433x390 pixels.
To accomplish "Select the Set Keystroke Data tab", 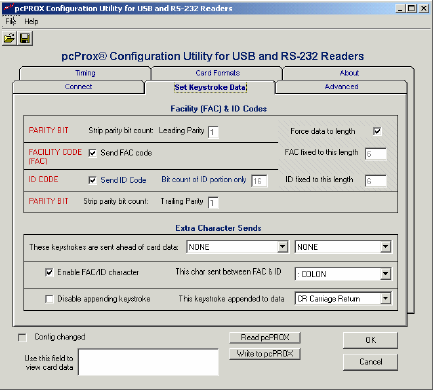I will (210, 87).
